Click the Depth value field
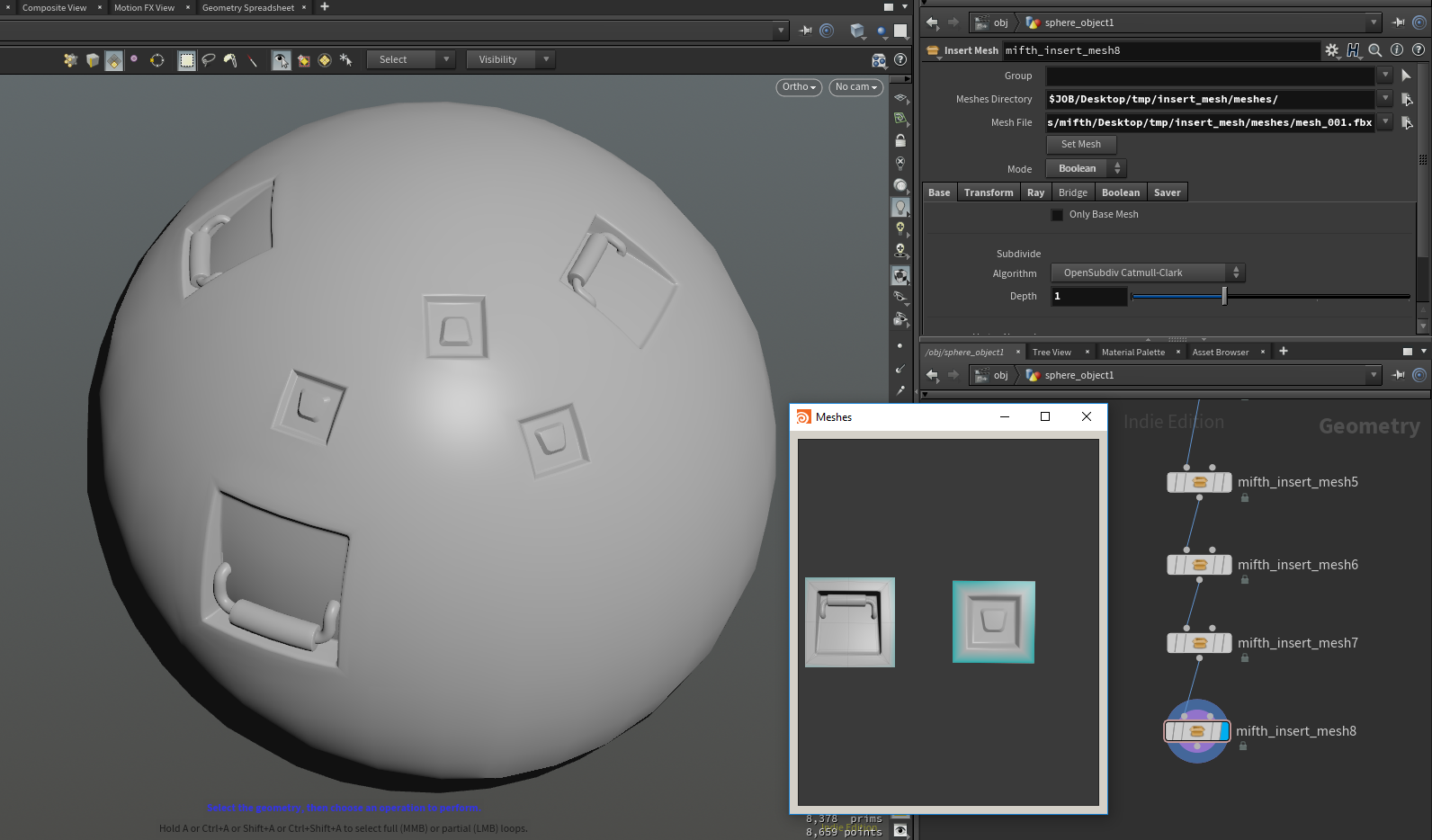 [1088, 296]
